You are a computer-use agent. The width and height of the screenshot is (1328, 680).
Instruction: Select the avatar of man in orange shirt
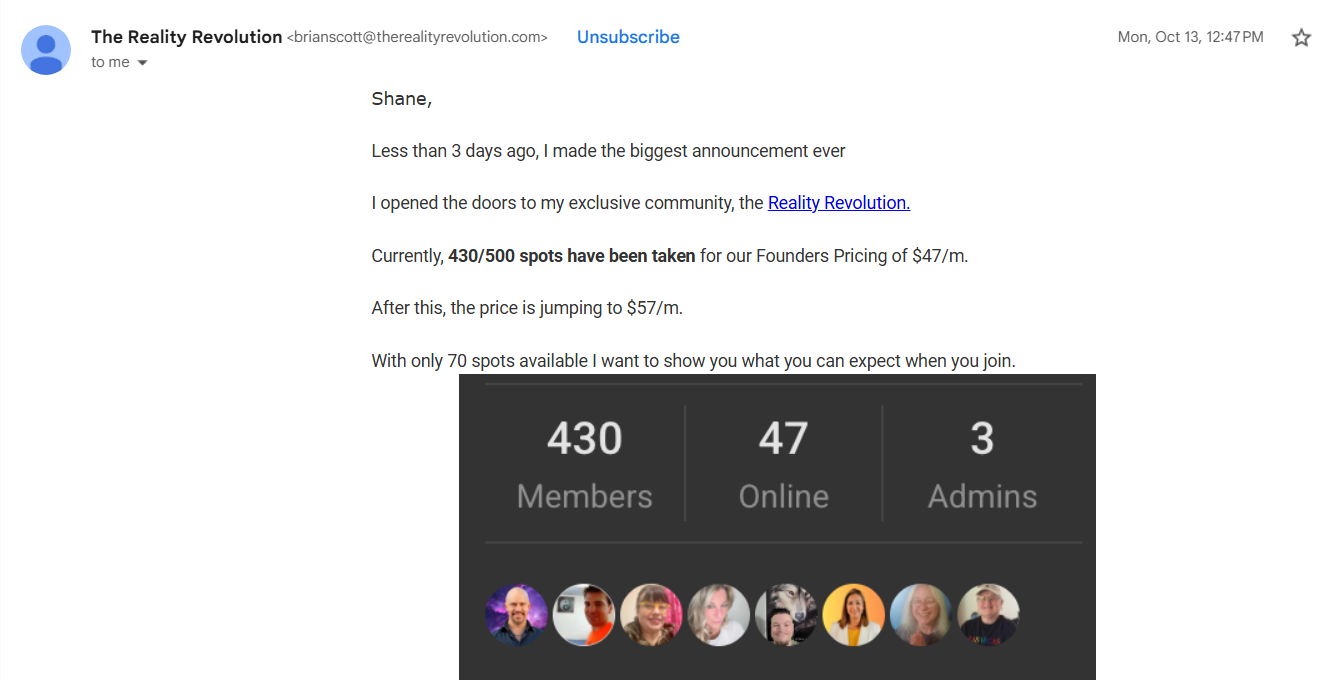584,615
